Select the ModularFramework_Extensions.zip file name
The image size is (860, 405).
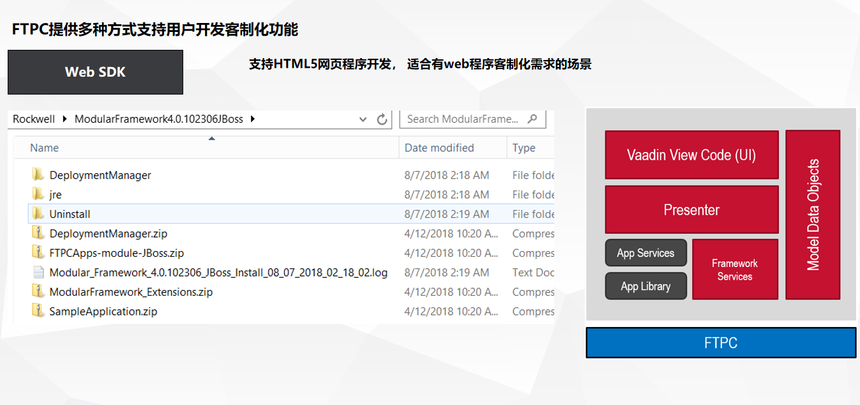tap(131, 292)
